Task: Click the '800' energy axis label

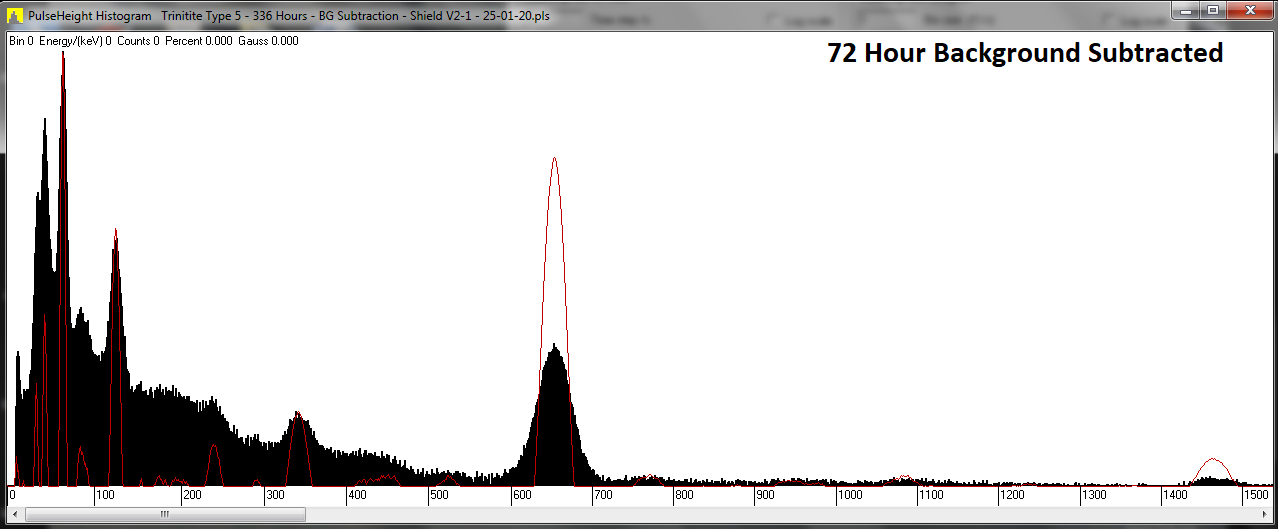Action: click(x=684, y=495)
